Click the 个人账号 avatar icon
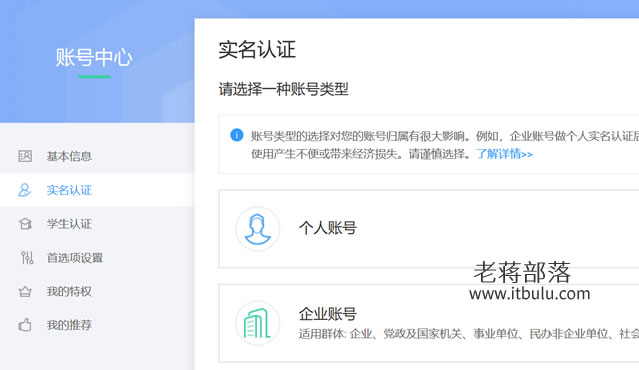 tap(258, 229)
